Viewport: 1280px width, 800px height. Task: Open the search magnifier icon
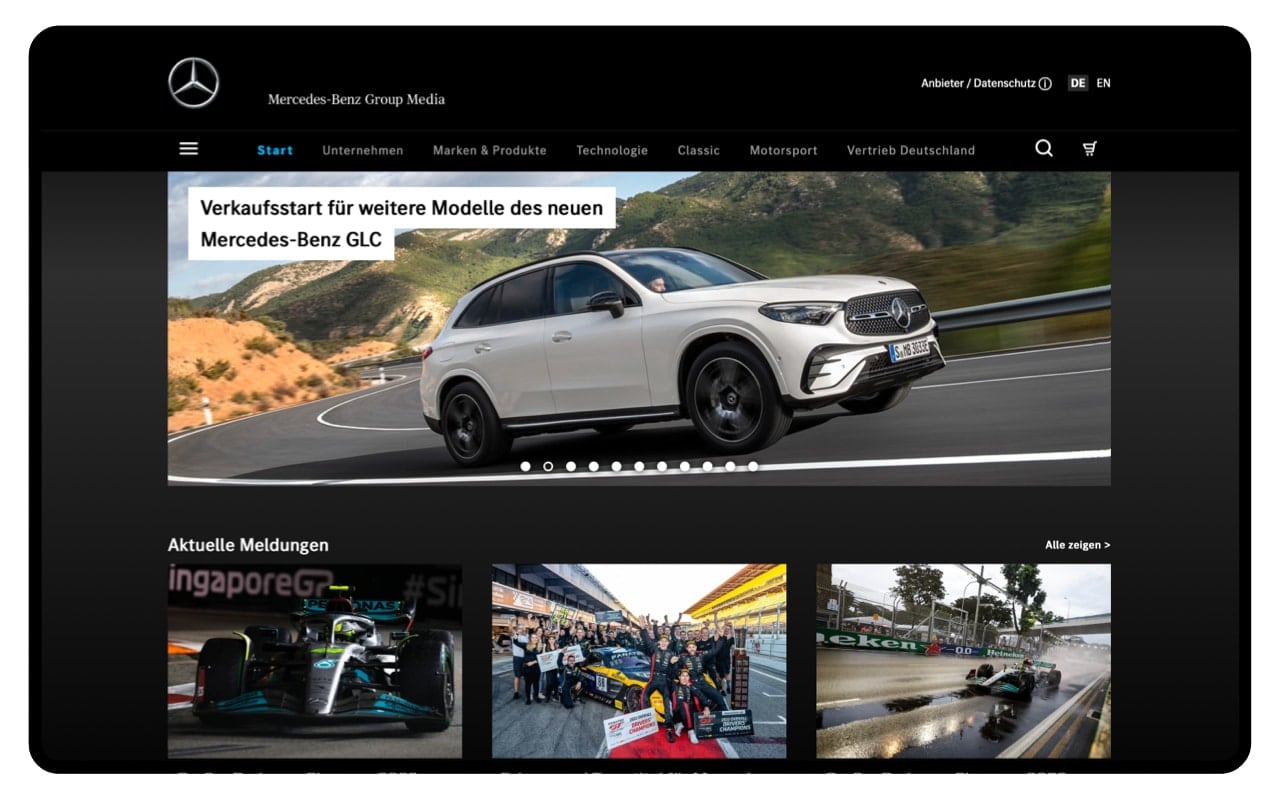[1043, 148]
